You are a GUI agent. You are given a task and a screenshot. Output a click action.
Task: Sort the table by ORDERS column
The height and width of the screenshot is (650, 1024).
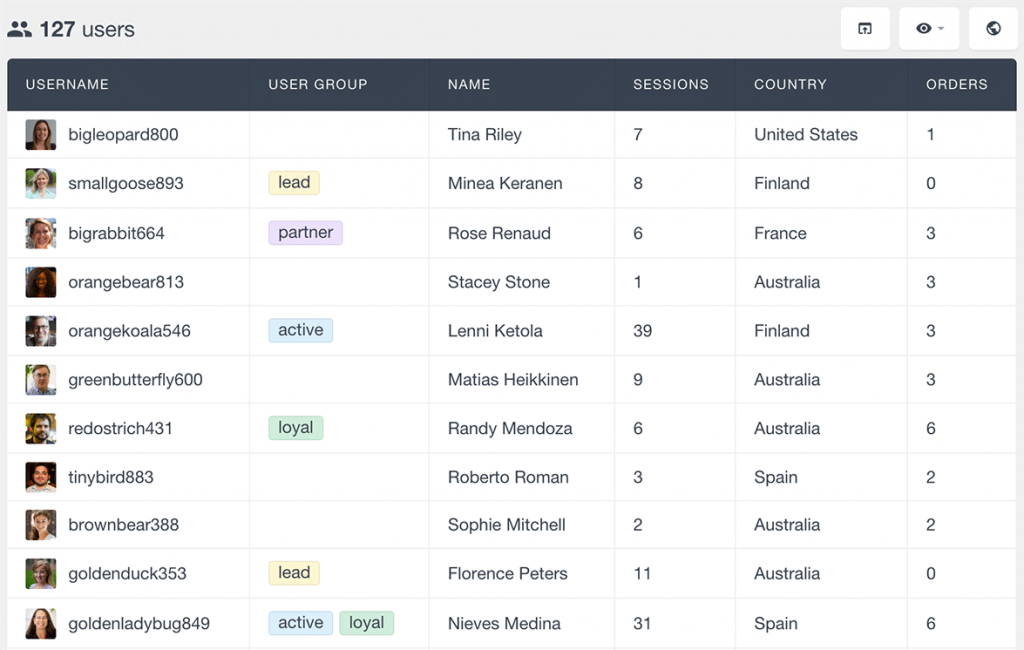click(957, 85)
